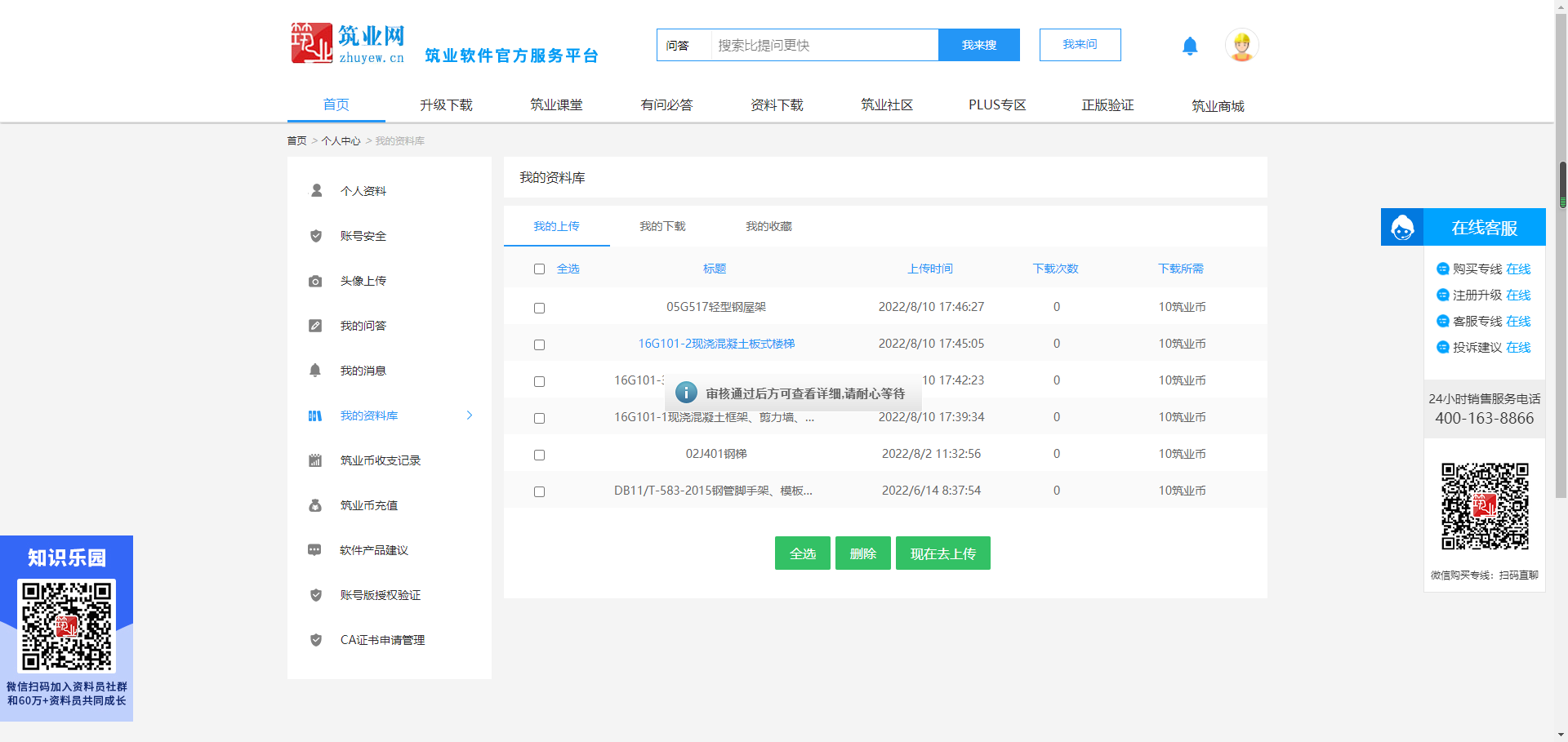Expand the 我的资料库 chevron arrow
The height and width of the screenshot is (742, 1568).
(x=470, y=415)
